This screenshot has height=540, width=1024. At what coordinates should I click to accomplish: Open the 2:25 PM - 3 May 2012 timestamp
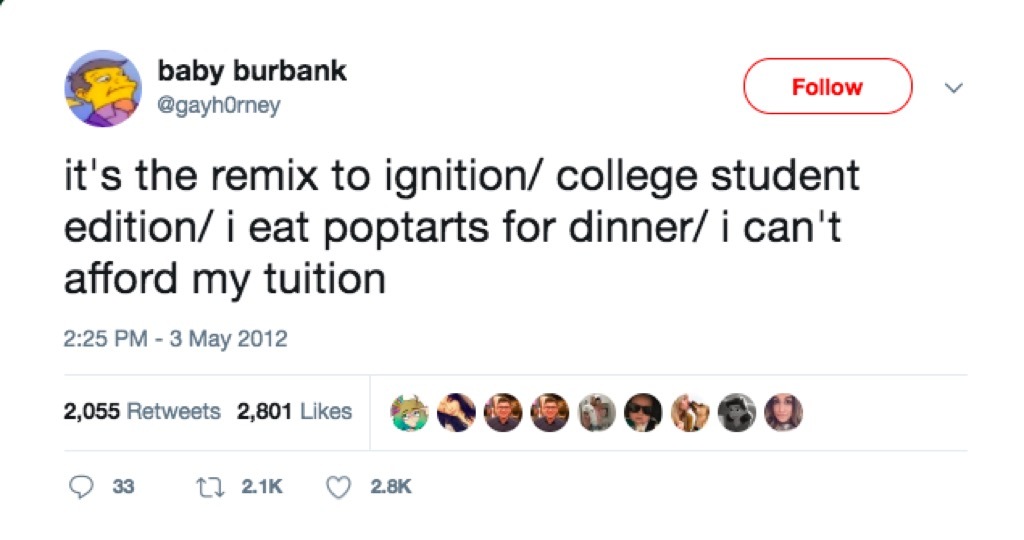point(175,339)
